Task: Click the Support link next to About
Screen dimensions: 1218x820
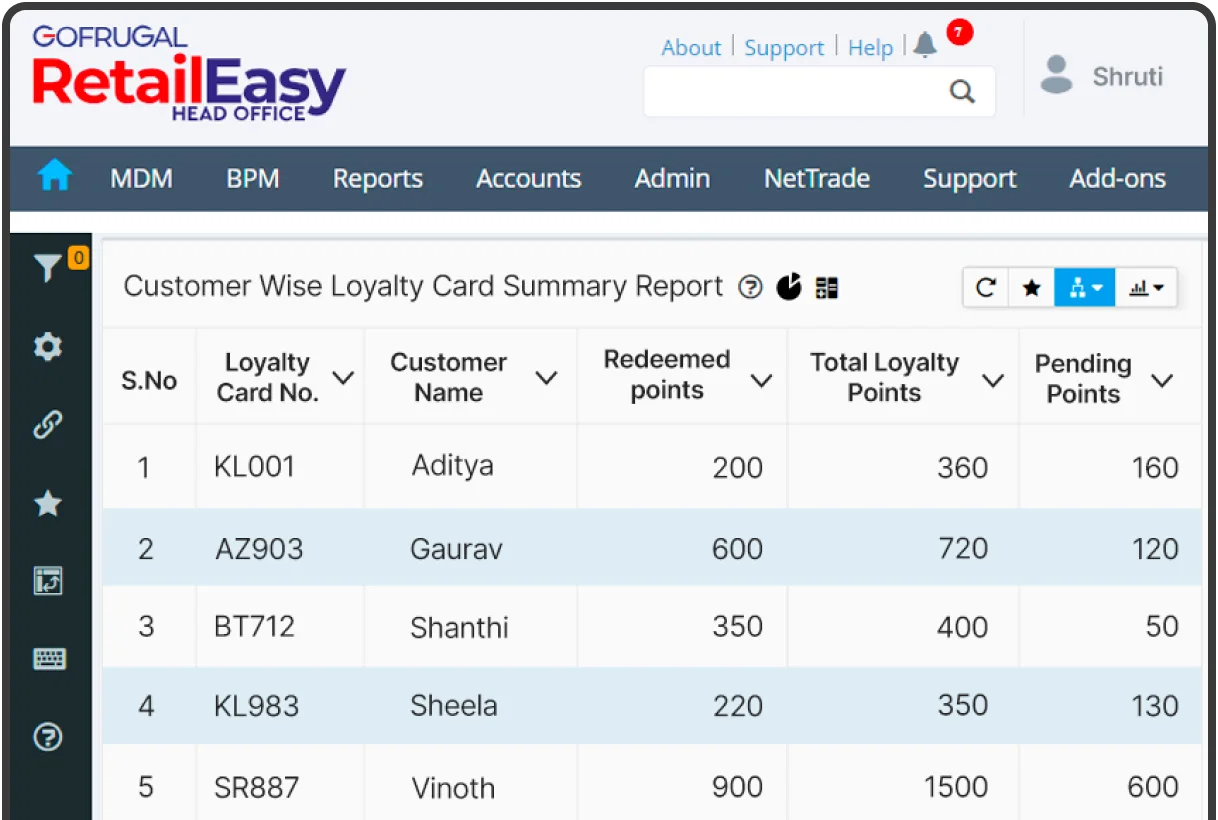Action: click(x=784, y=47)
